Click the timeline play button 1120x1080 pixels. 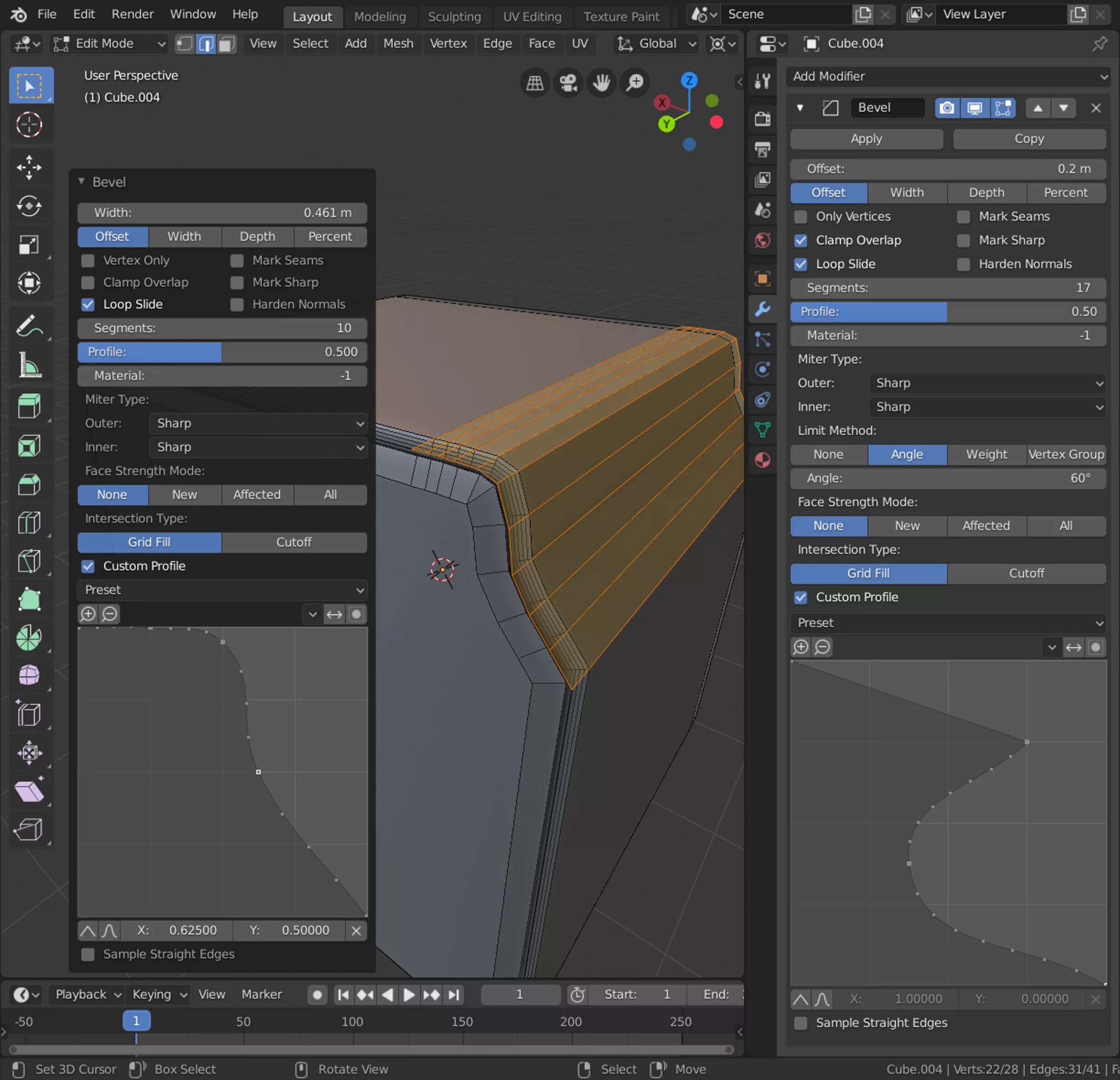pos(409,995)
